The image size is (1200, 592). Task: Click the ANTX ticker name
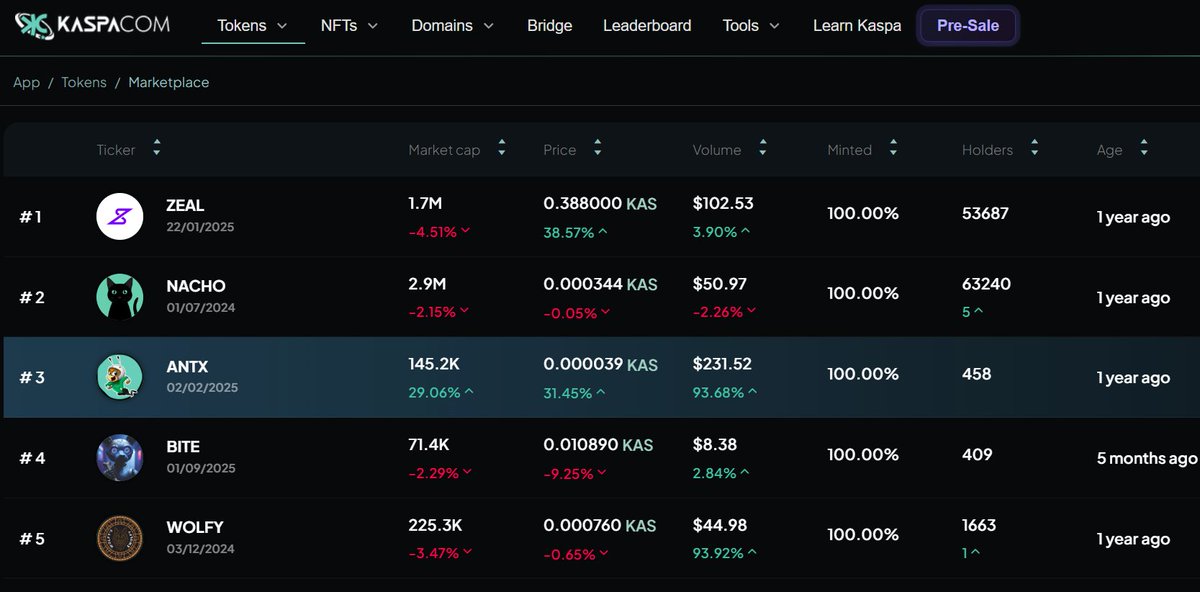[x=187, y=367]
